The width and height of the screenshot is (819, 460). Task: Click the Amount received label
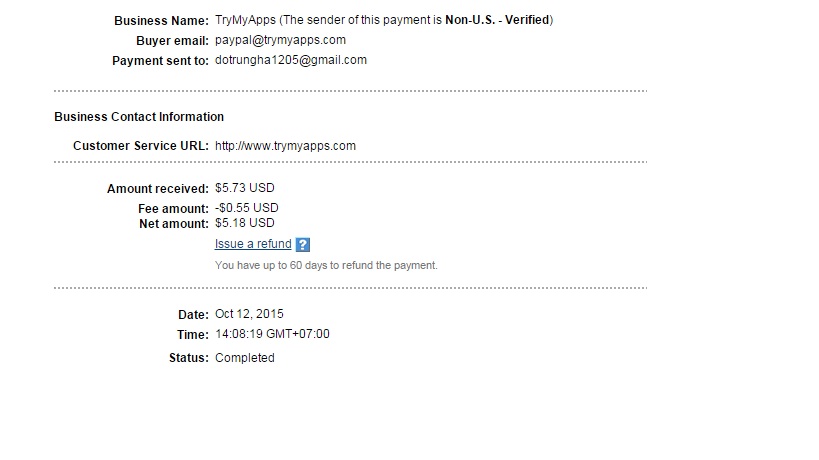click(158, 189)
